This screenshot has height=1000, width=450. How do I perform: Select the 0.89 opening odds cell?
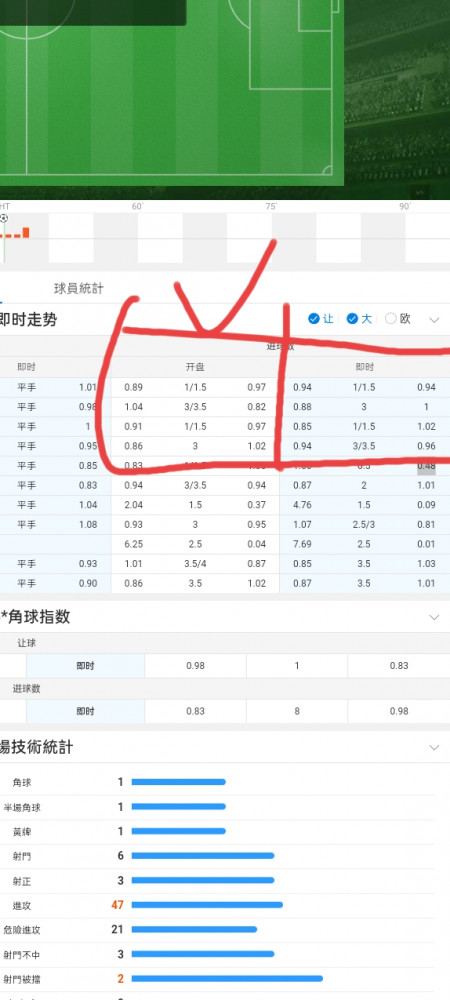point(134,387)
